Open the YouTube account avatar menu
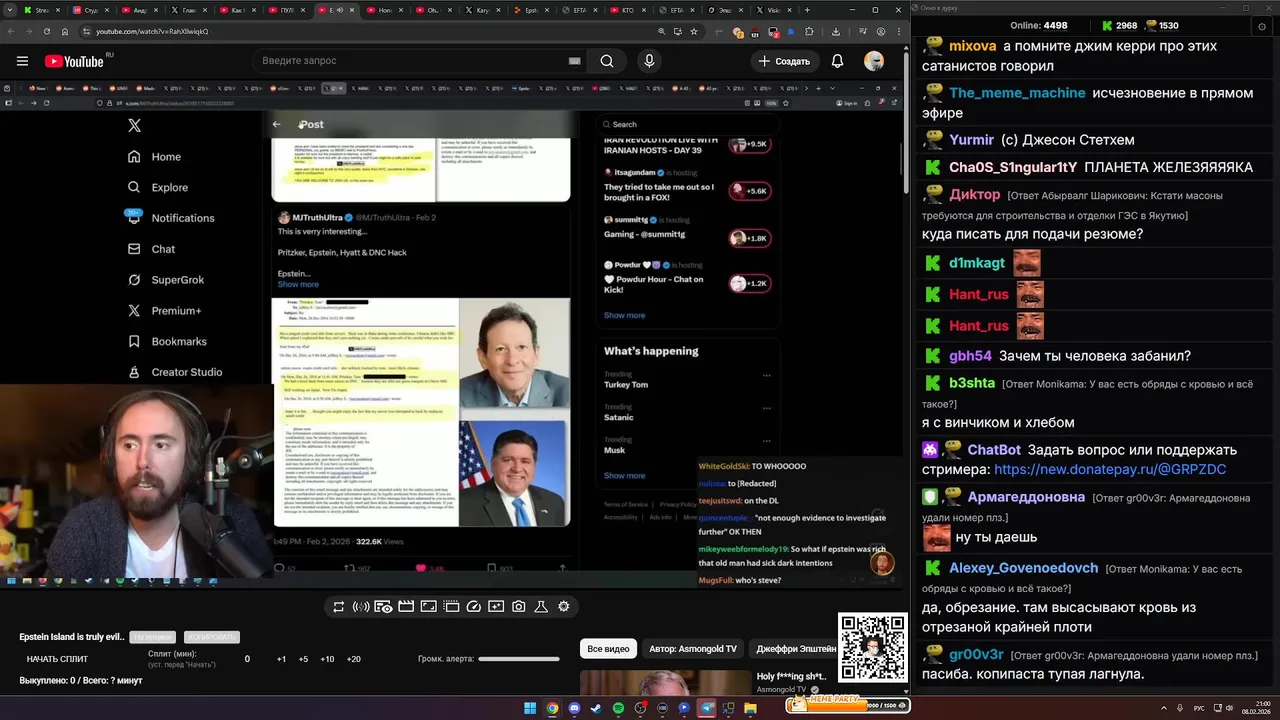The height and width of the screenshot is (720, 1280). click(x=874, y=61)
